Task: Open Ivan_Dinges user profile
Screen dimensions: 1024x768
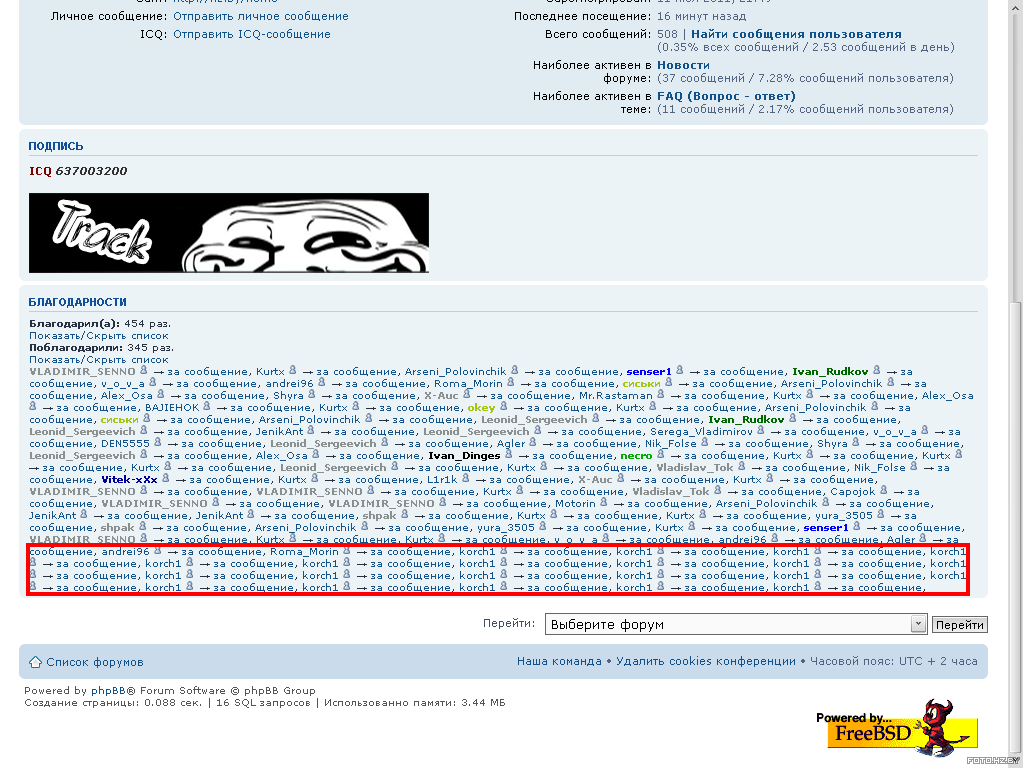Action: 464,455
